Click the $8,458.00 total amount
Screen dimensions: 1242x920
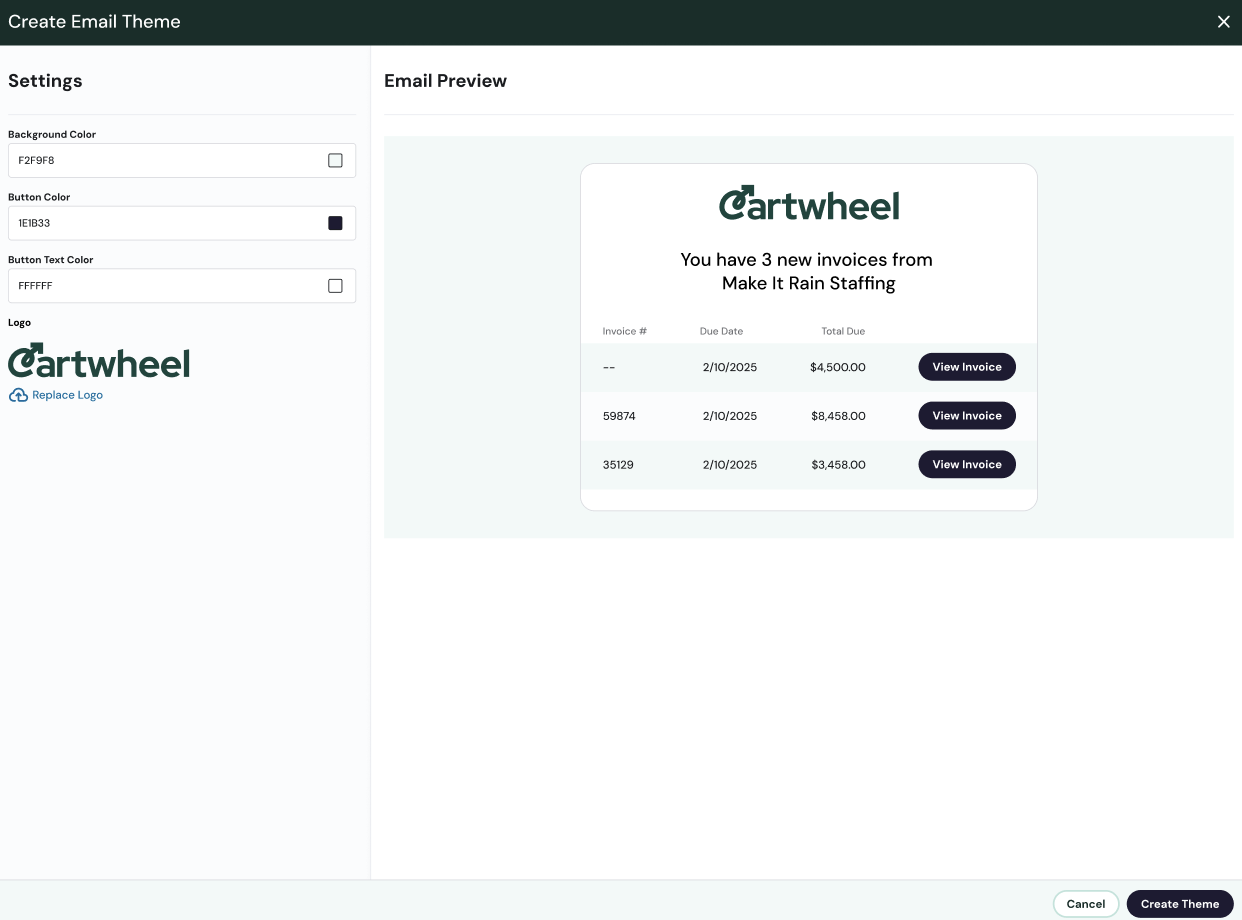838,416
